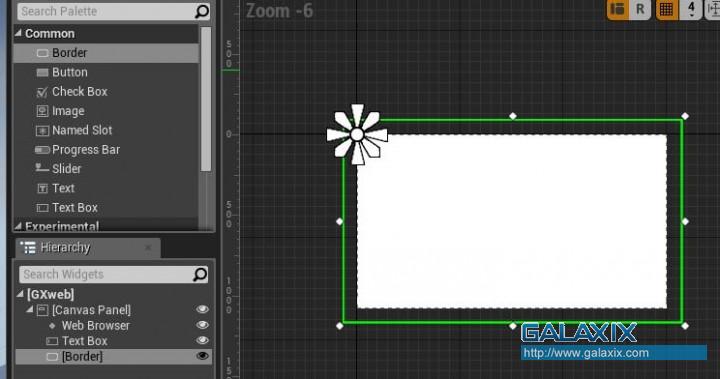Open the galaxix.com link
Screen dimensions: 720x379
tap(586, 353)
